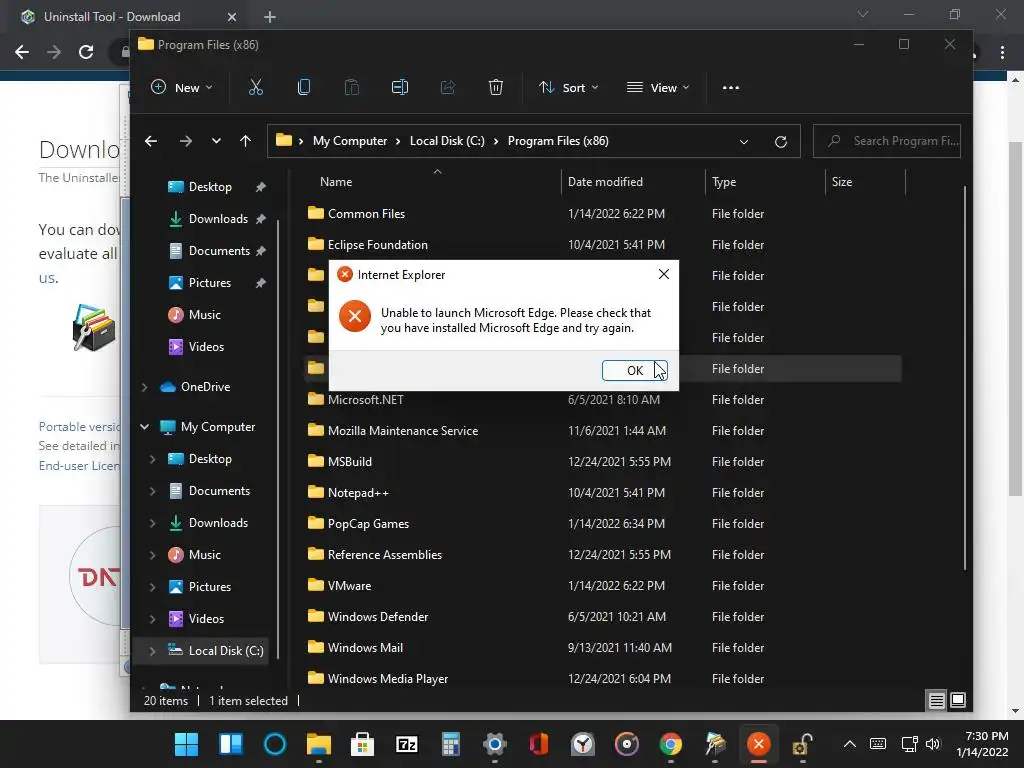Select the Windows Mail folder
The height and width of the screenshot is (768, 1024).
[604, 648]
